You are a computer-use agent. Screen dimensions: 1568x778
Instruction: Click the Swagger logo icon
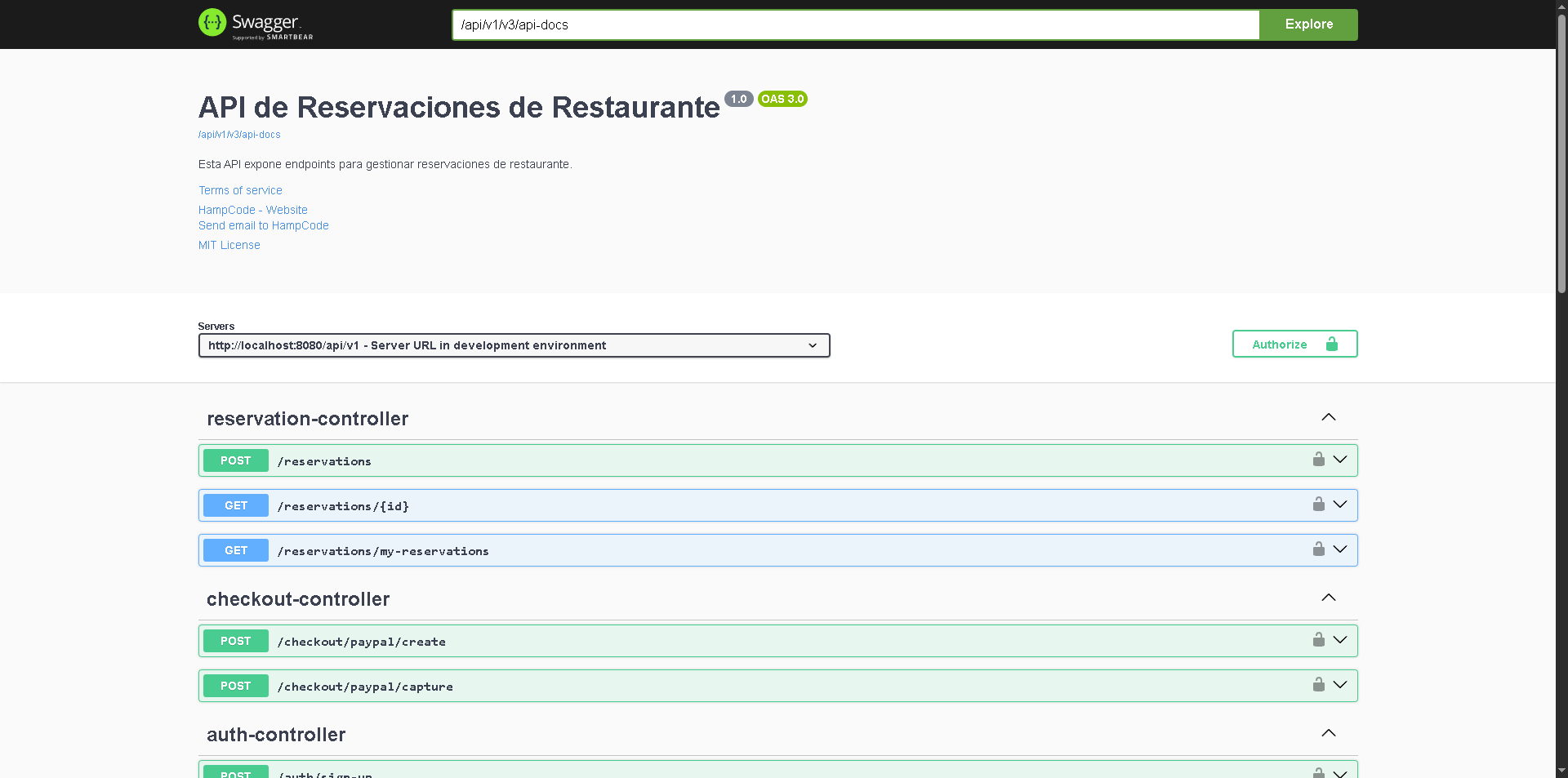pos(212,24)
